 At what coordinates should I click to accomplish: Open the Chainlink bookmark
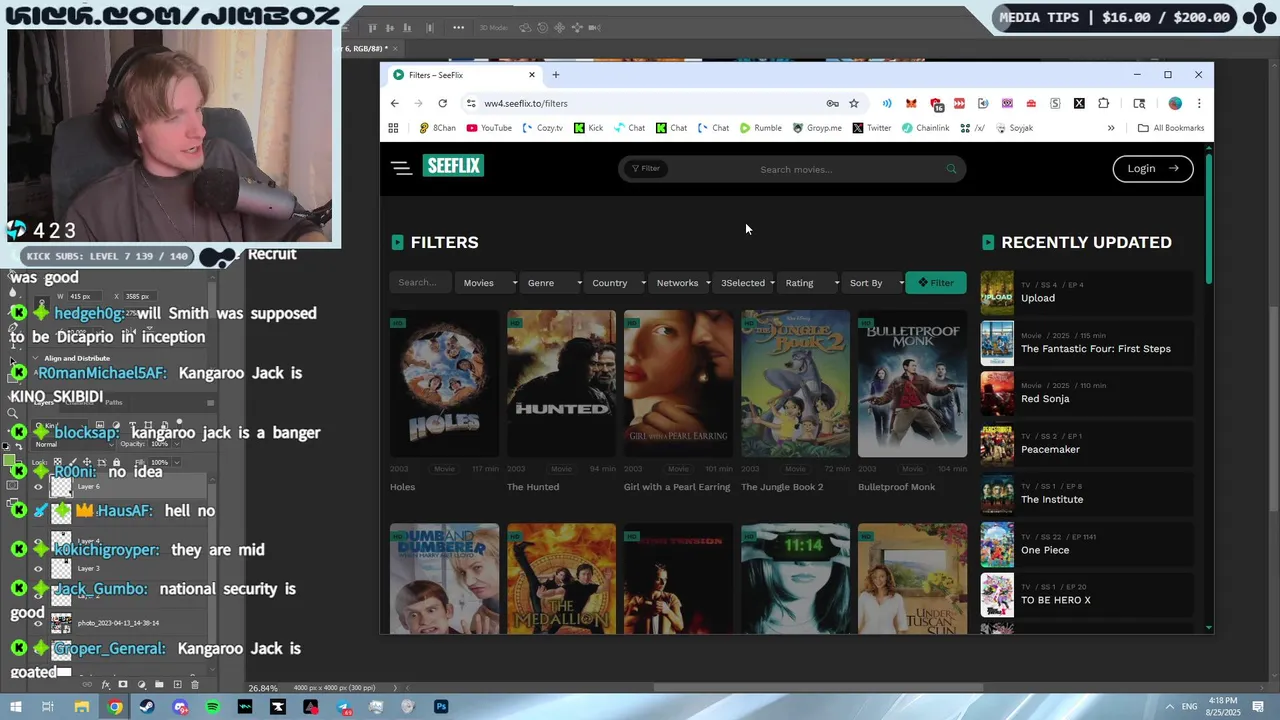pos(925,128)
